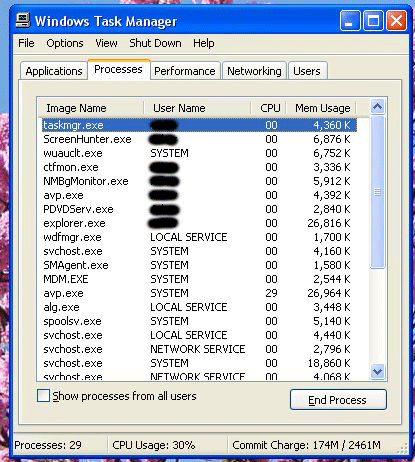
Task: Select the PDVDServ.exe process
Action: click(x=199, y=209)
